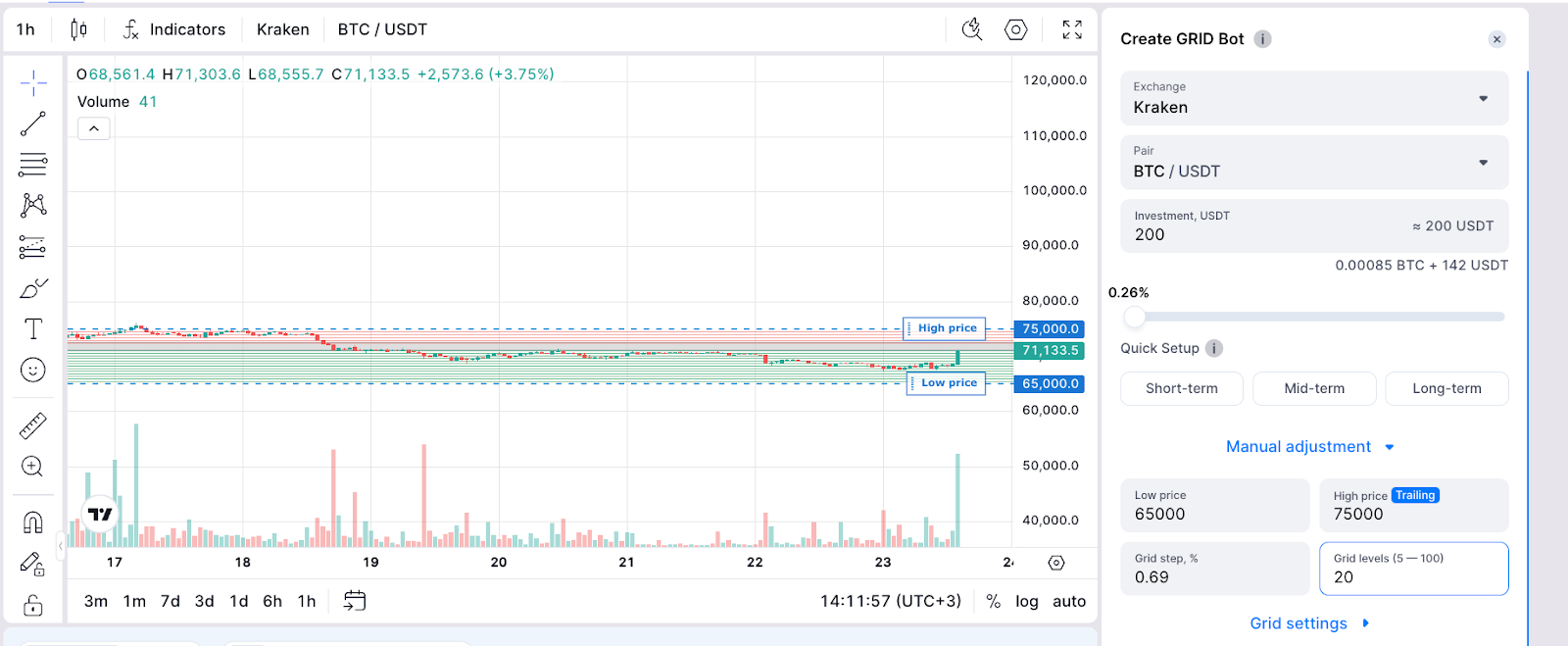Open the timezone selector 14:11:57 (UTC+3)

(891, 601)
